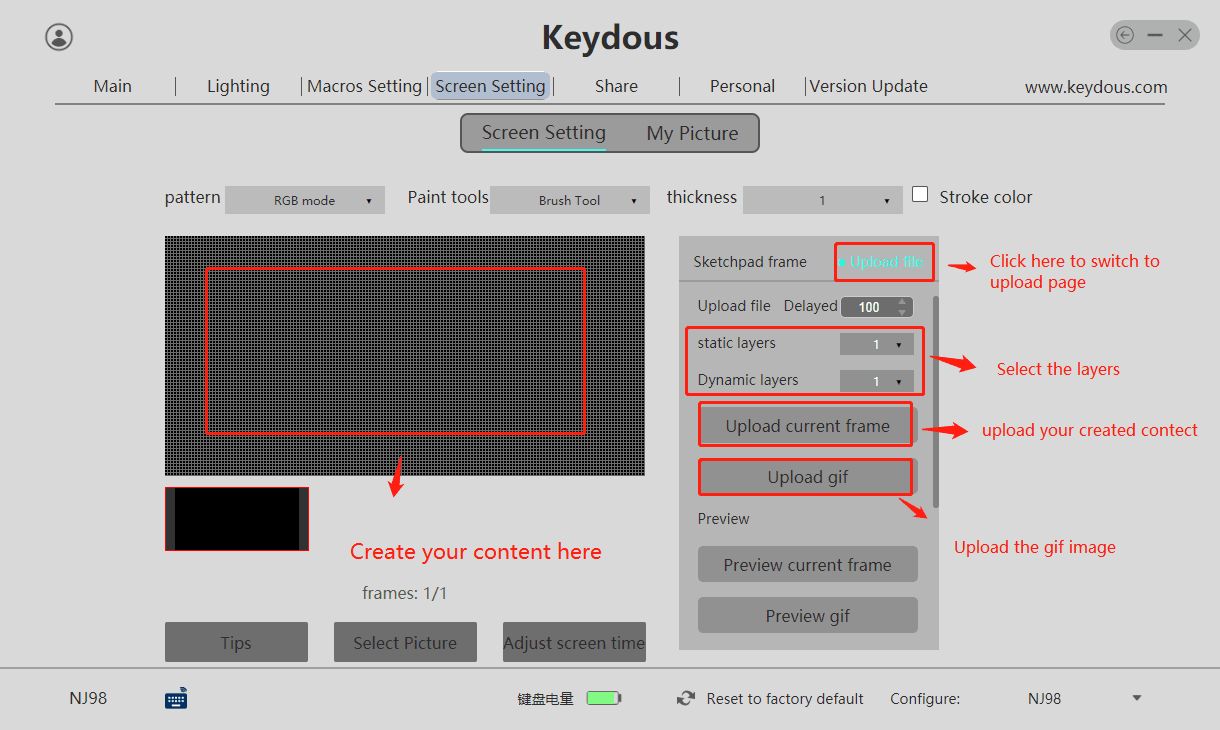Select the Sketchpad frame view

pyautogui.click(x=750, y=262)
